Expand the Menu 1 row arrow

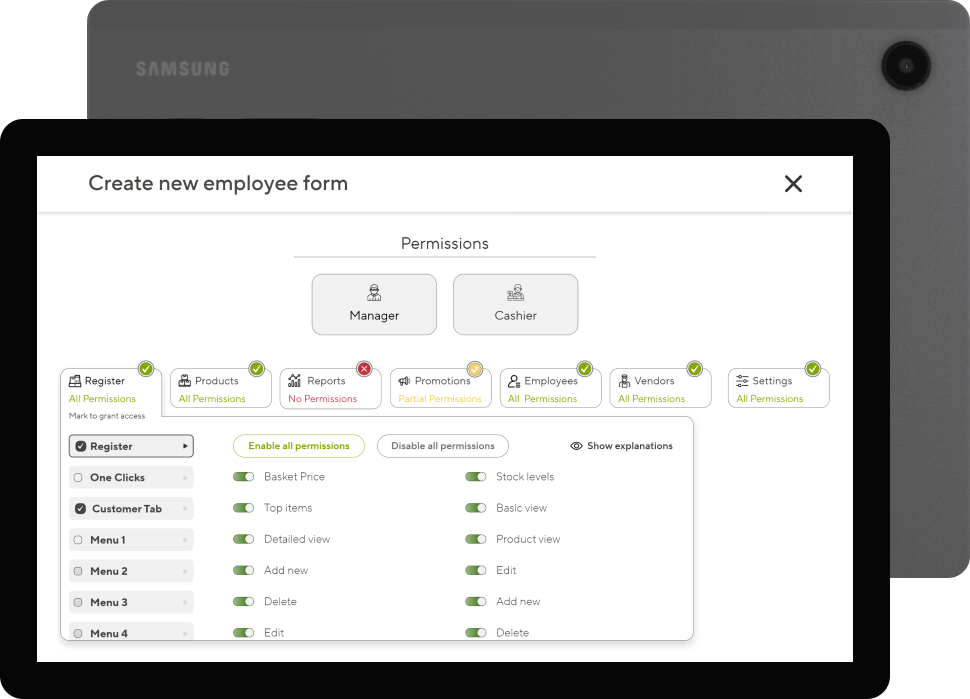[185, 540]
